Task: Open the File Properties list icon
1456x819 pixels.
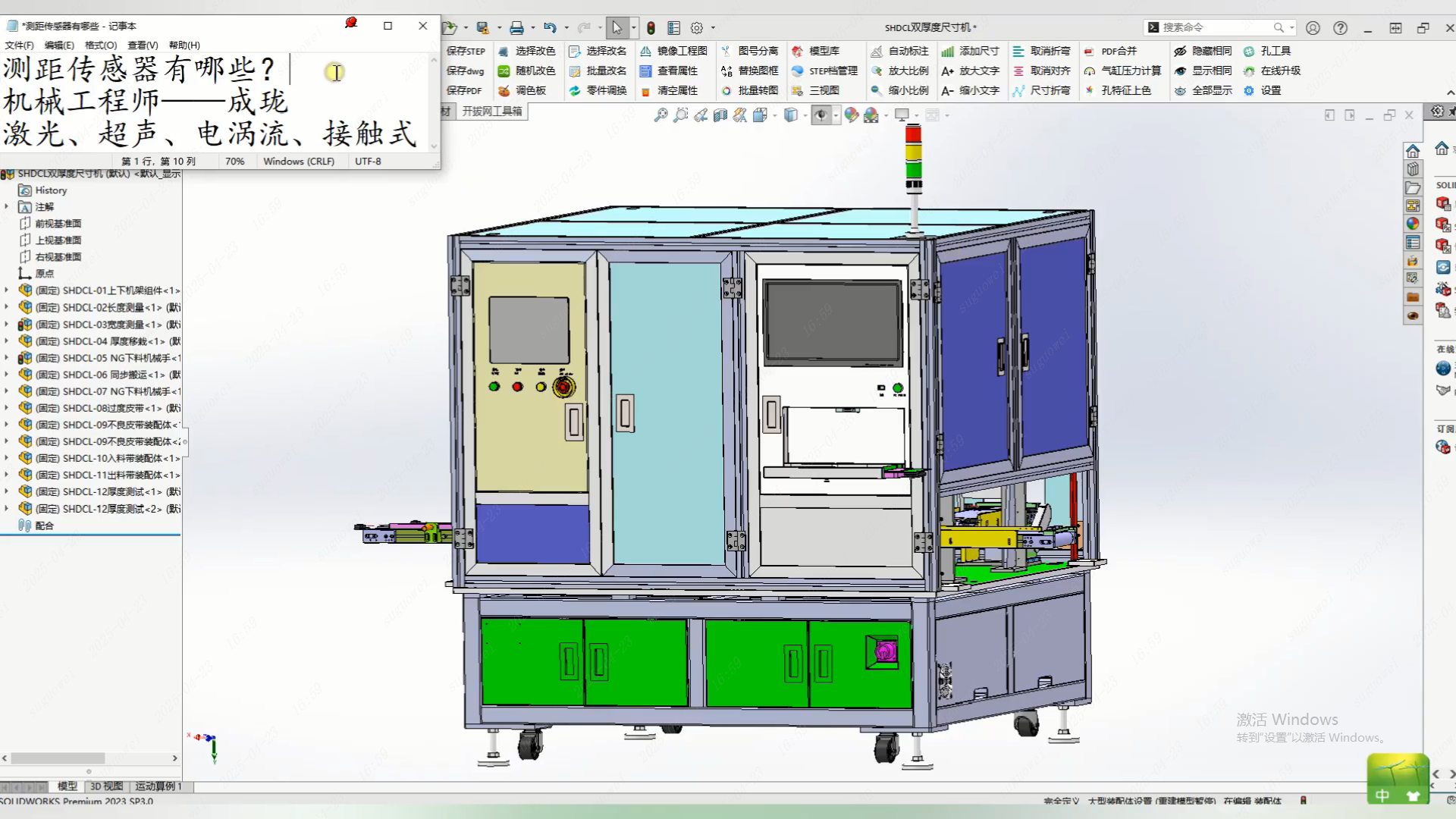Action: (673, 28)
